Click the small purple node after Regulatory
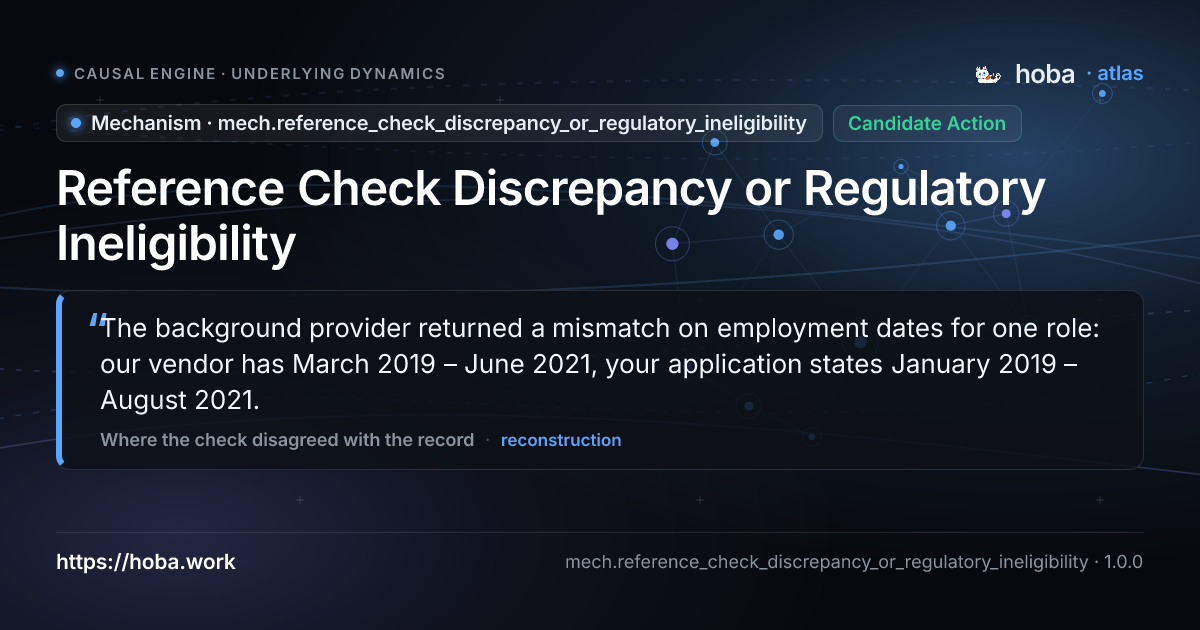This screenshot has height=630, width=1200. 1006,213
